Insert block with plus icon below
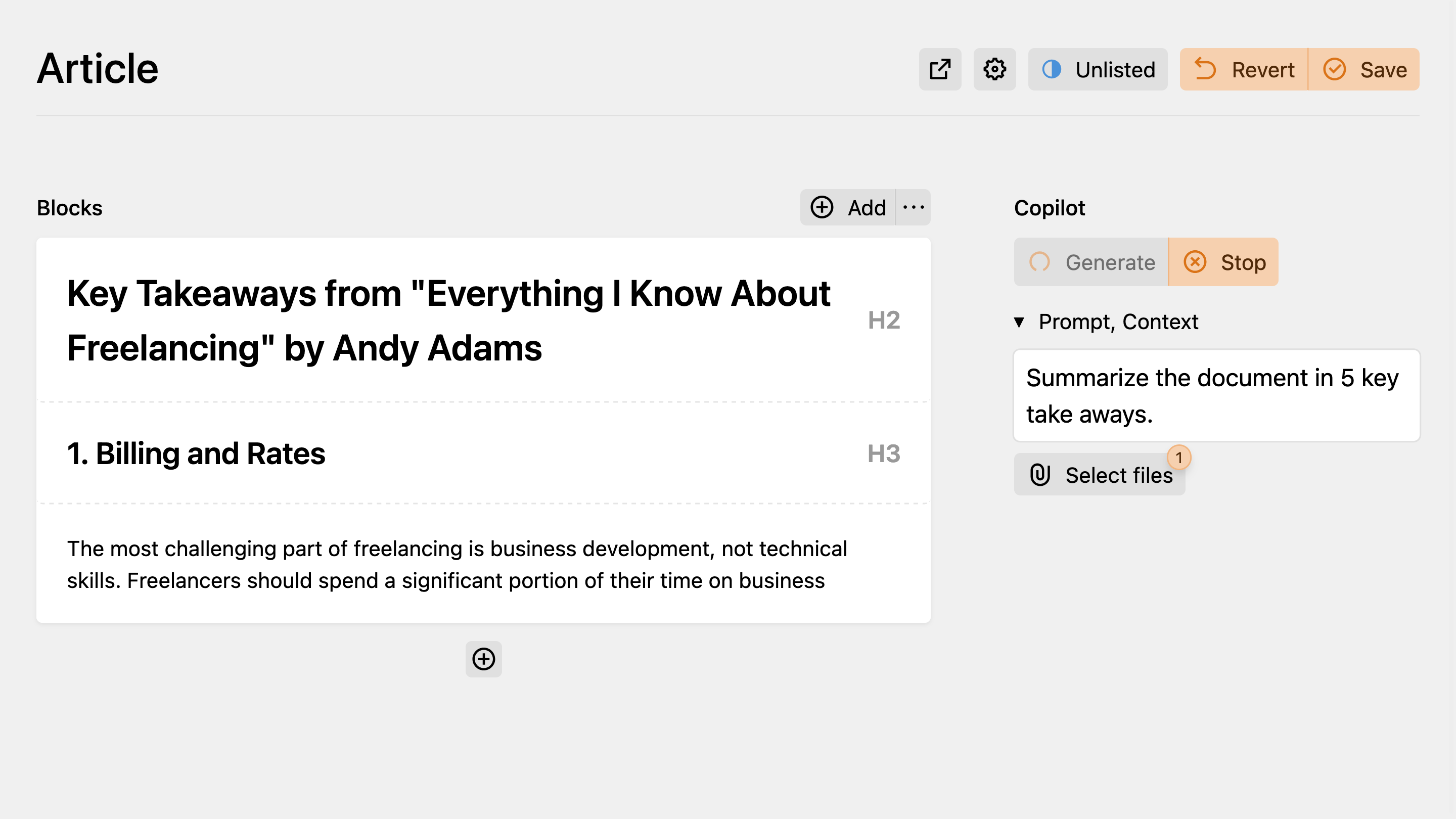This screenshot has height=819, width=1456. 483,659
